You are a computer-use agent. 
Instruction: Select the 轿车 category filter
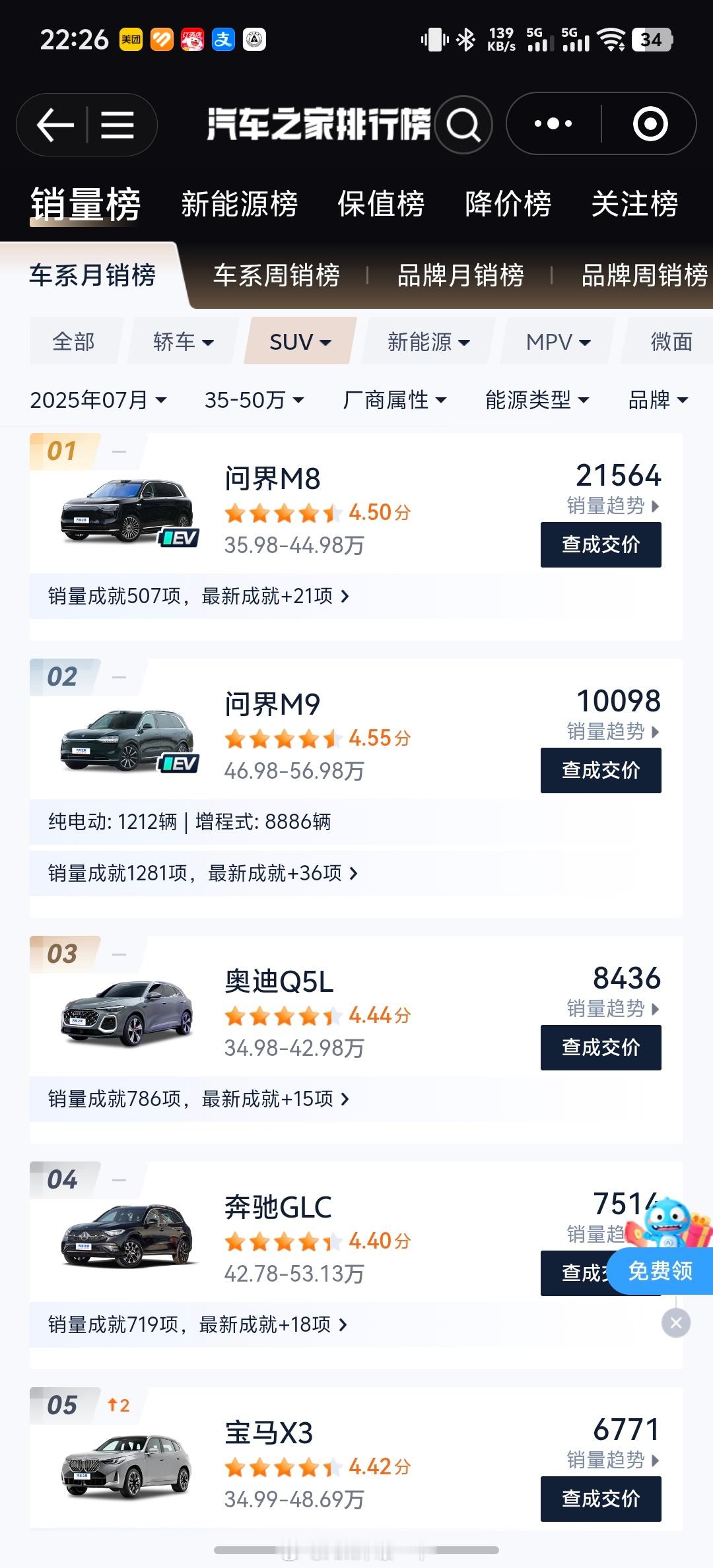(x=184, y=341)
